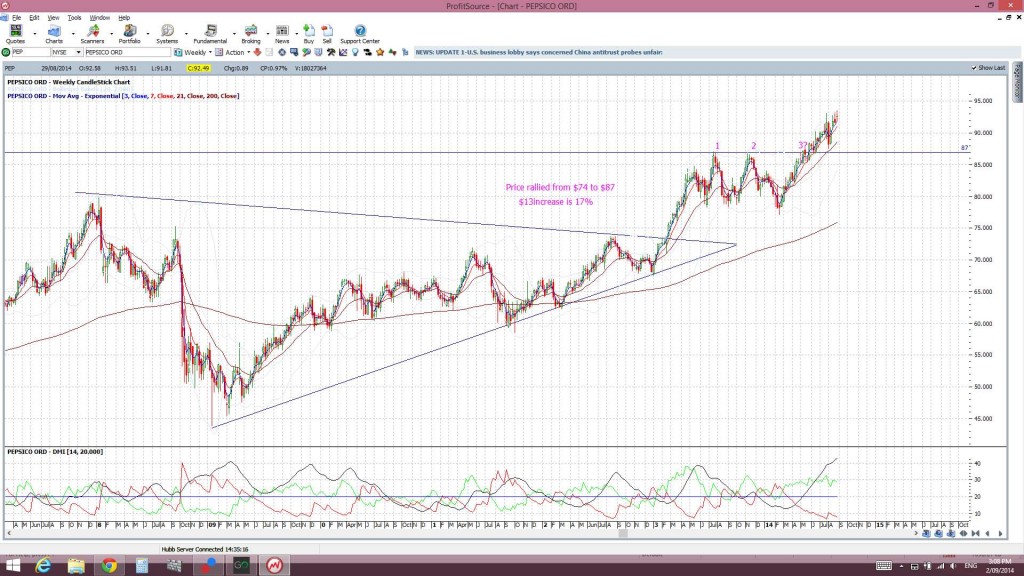Open the View menu

(54, 18)
